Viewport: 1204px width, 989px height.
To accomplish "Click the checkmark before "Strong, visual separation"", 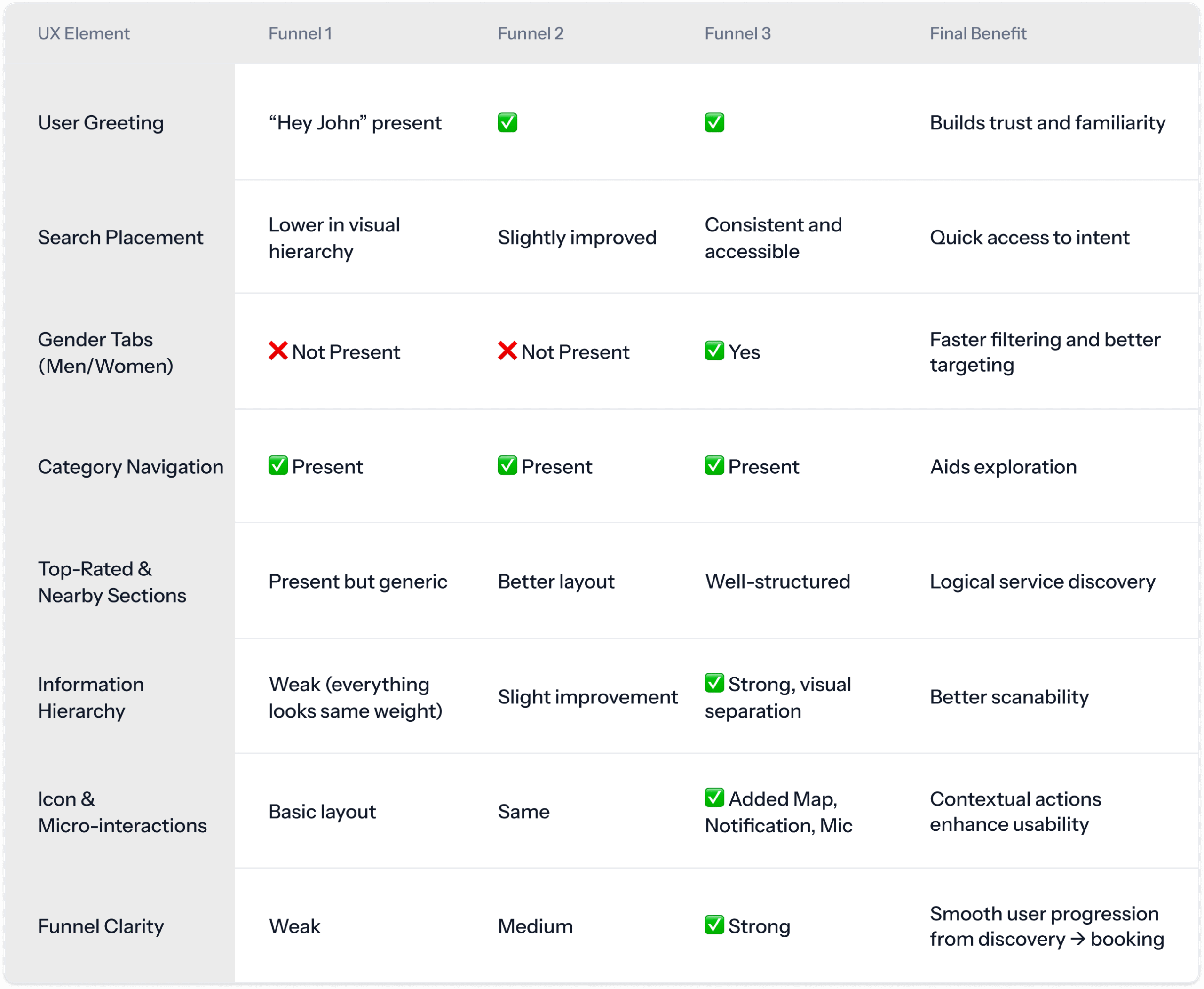I will (714, 683).
